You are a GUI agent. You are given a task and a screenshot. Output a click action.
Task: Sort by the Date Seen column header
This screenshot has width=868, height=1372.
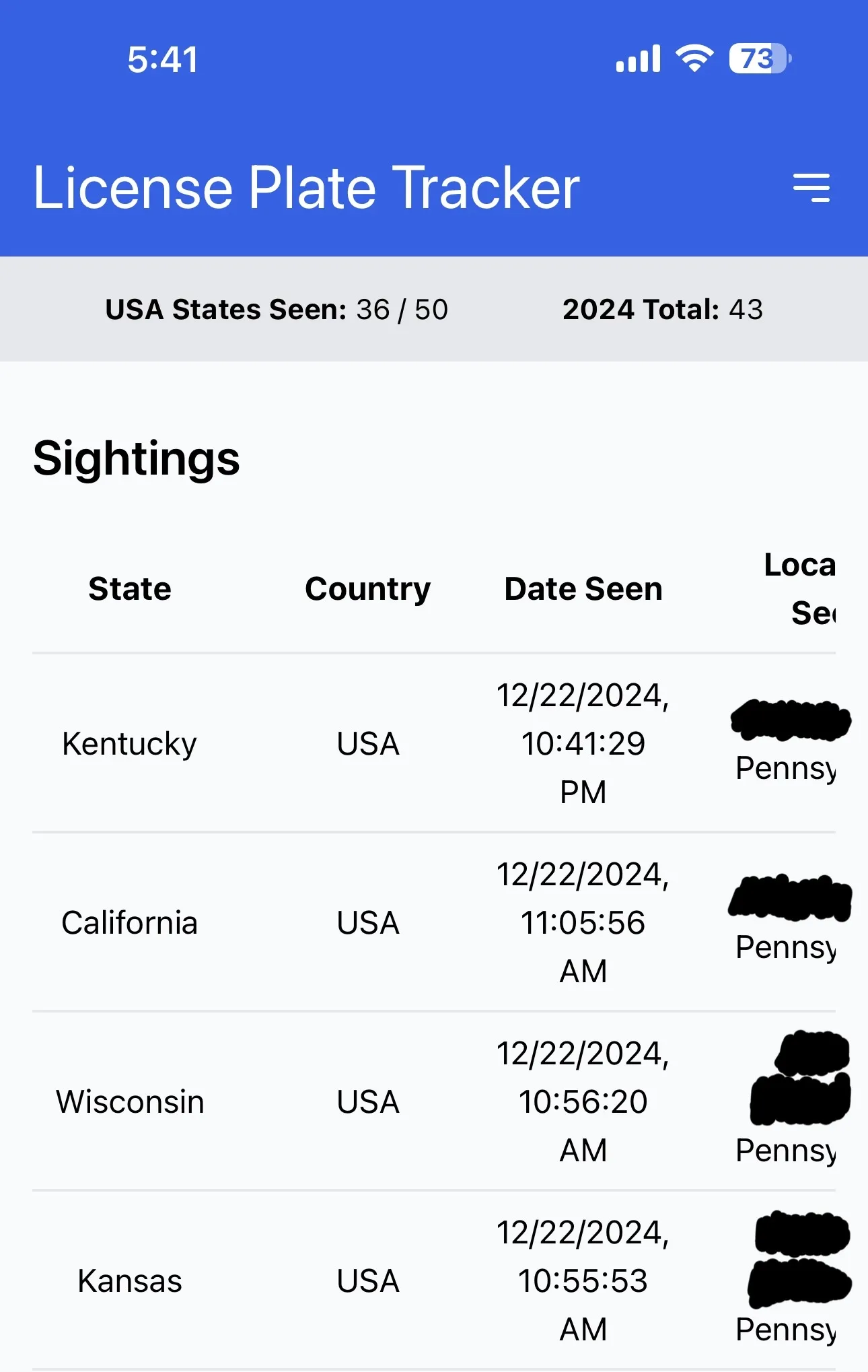(583, 589)
